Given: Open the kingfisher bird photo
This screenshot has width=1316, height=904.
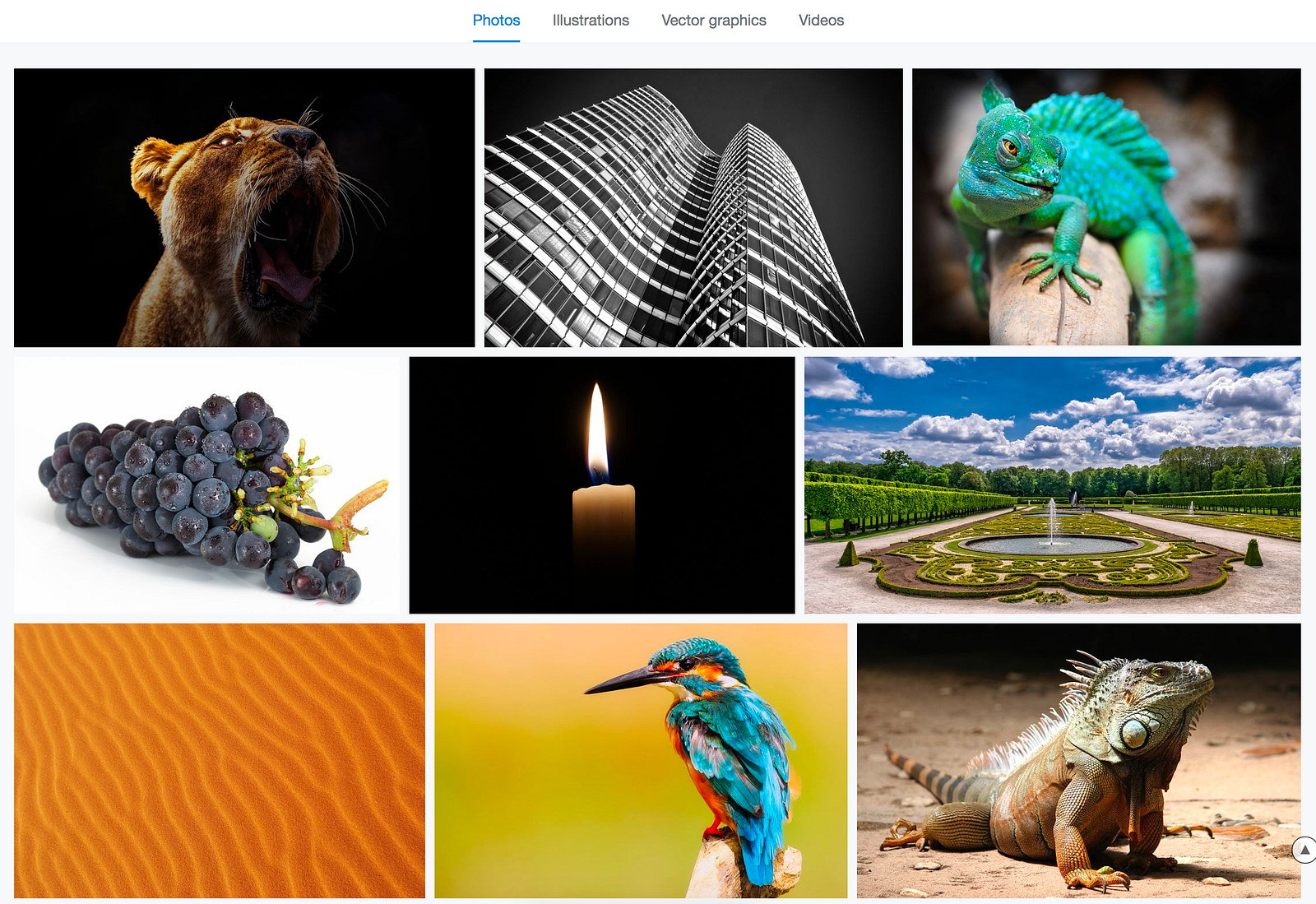Looking at the screenshot, I should (641, 761).
